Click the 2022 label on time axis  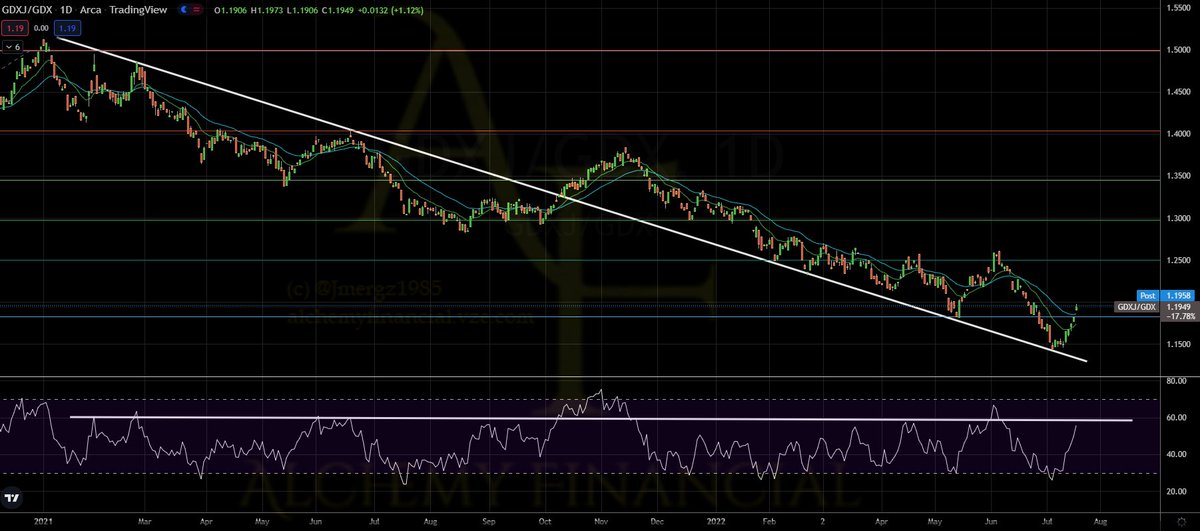pyautogui.click(x=716, y=521)
